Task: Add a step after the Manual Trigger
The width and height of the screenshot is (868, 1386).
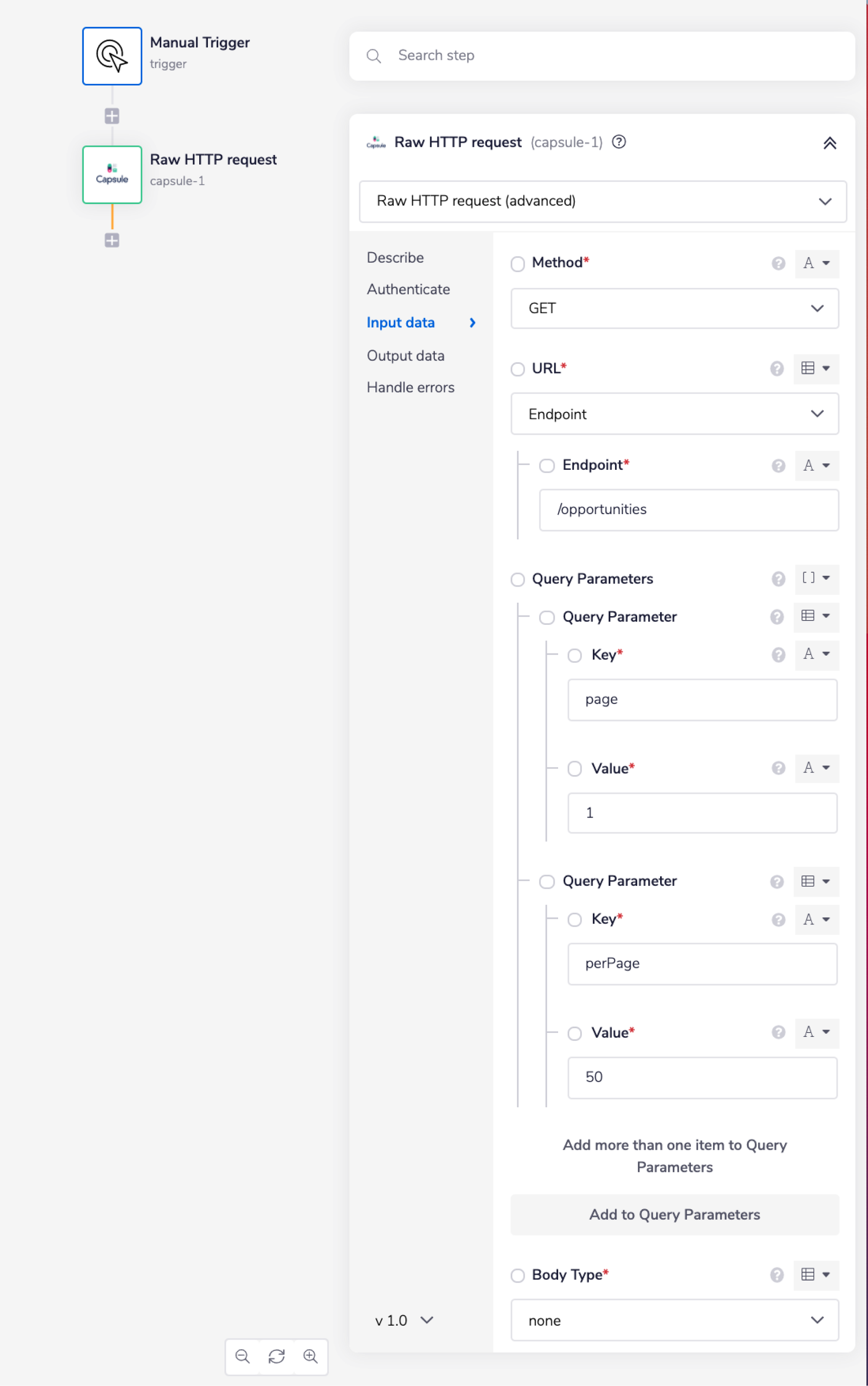Action: [x=112, y=116]
